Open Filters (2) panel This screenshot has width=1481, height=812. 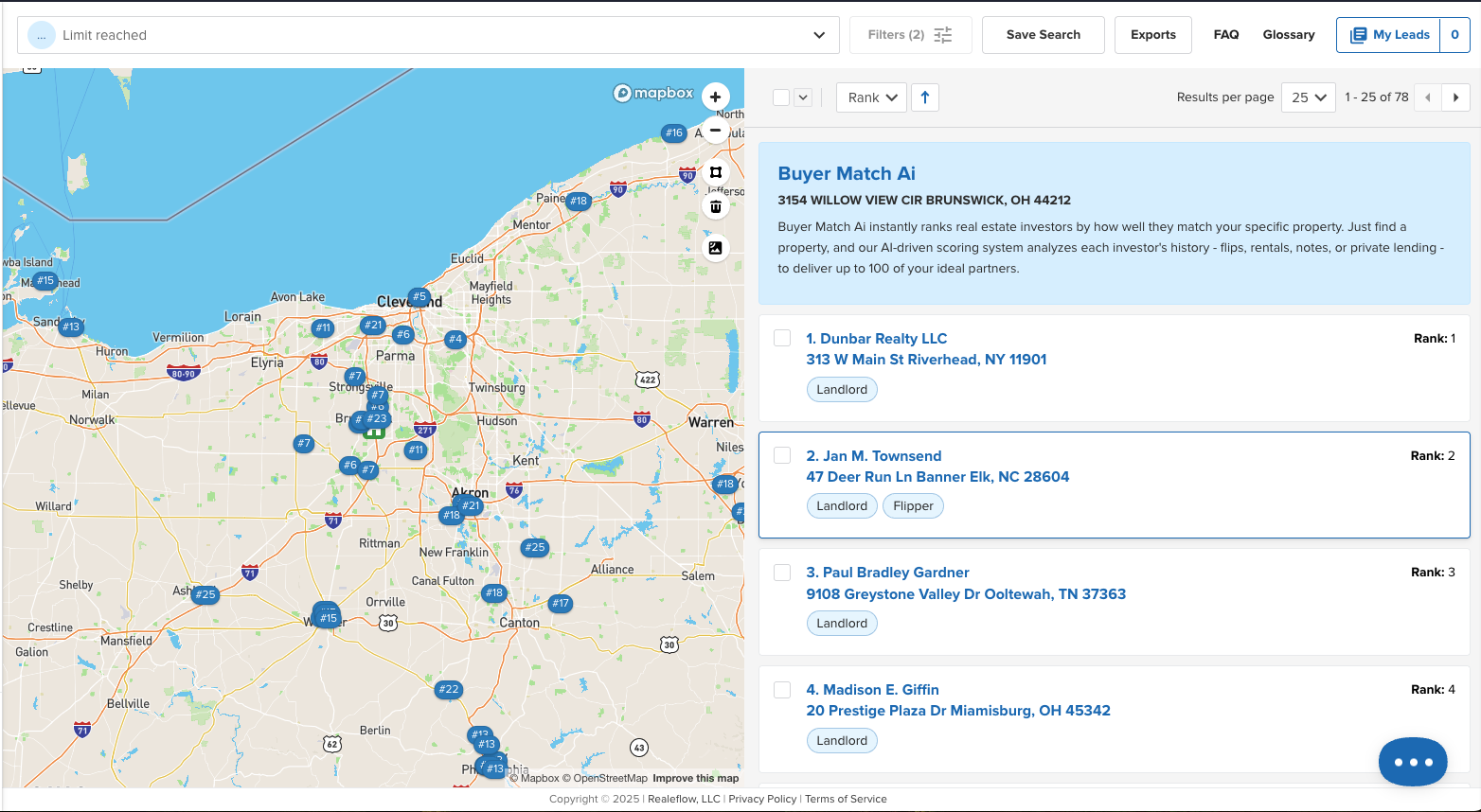[x=911, y=35]
